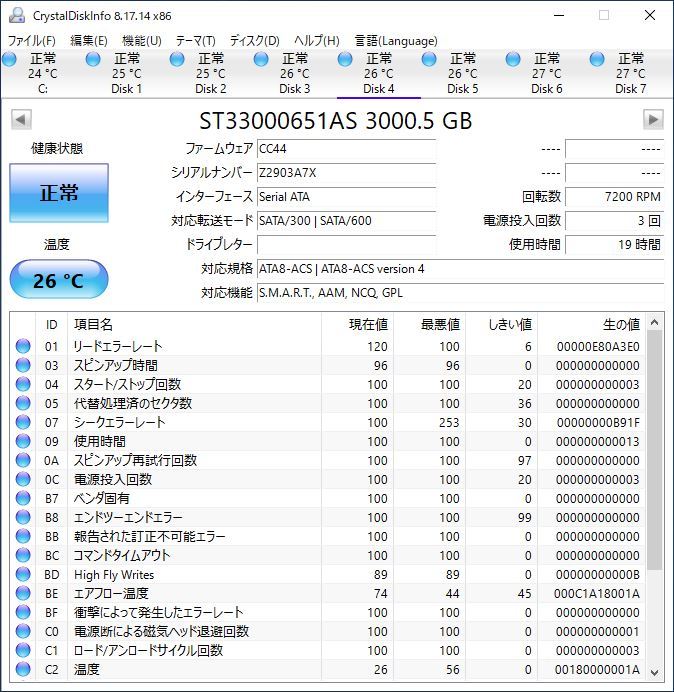Click status orb for attribute BB 報告された訂正不可能エラー
The width and height of the screenshot is (674, 692).
[x=23, y=536]
